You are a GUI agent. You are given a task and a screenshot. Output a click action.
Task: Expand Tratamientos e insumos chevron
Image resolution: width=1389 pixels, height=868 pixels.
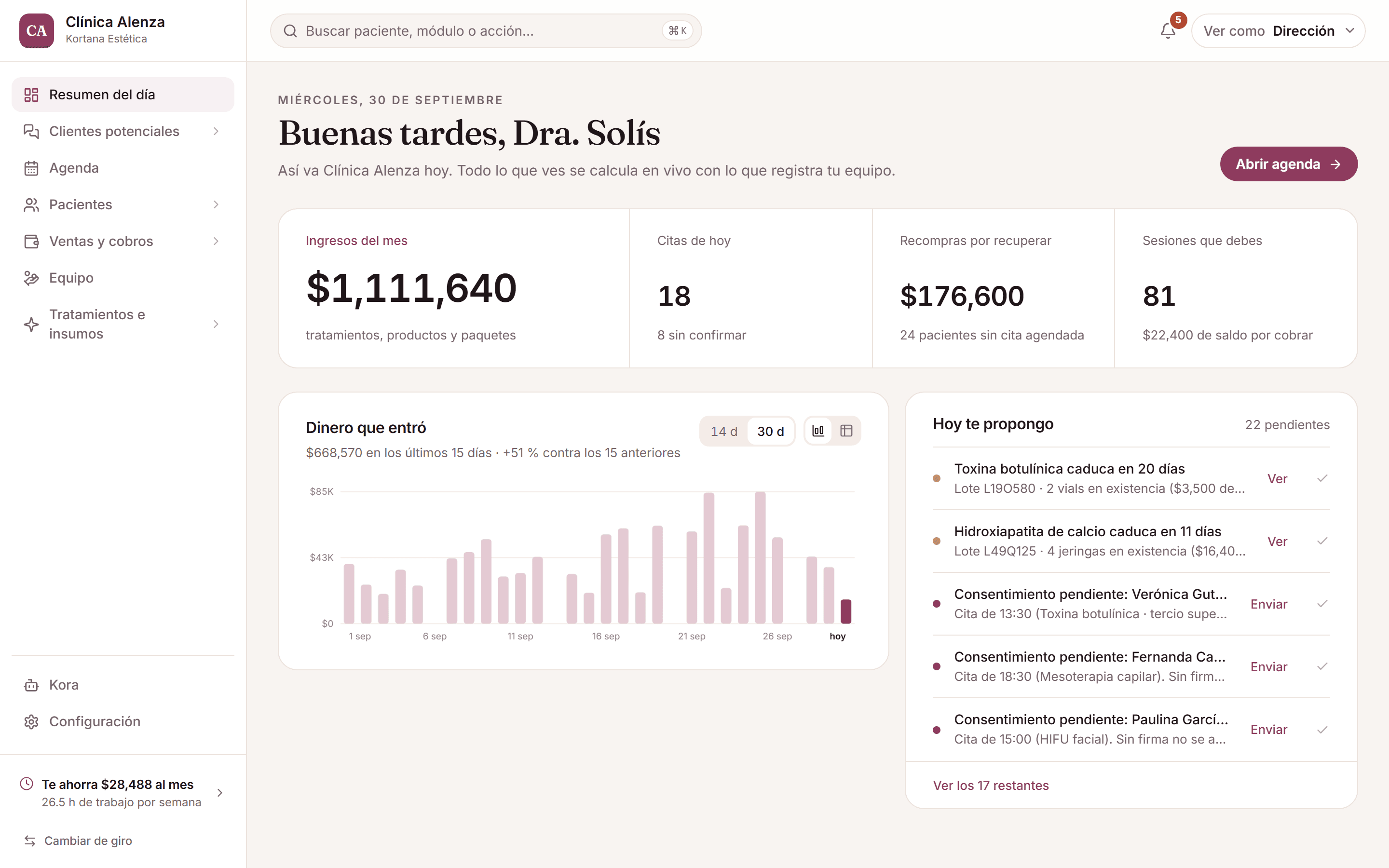tap(216, 325)
